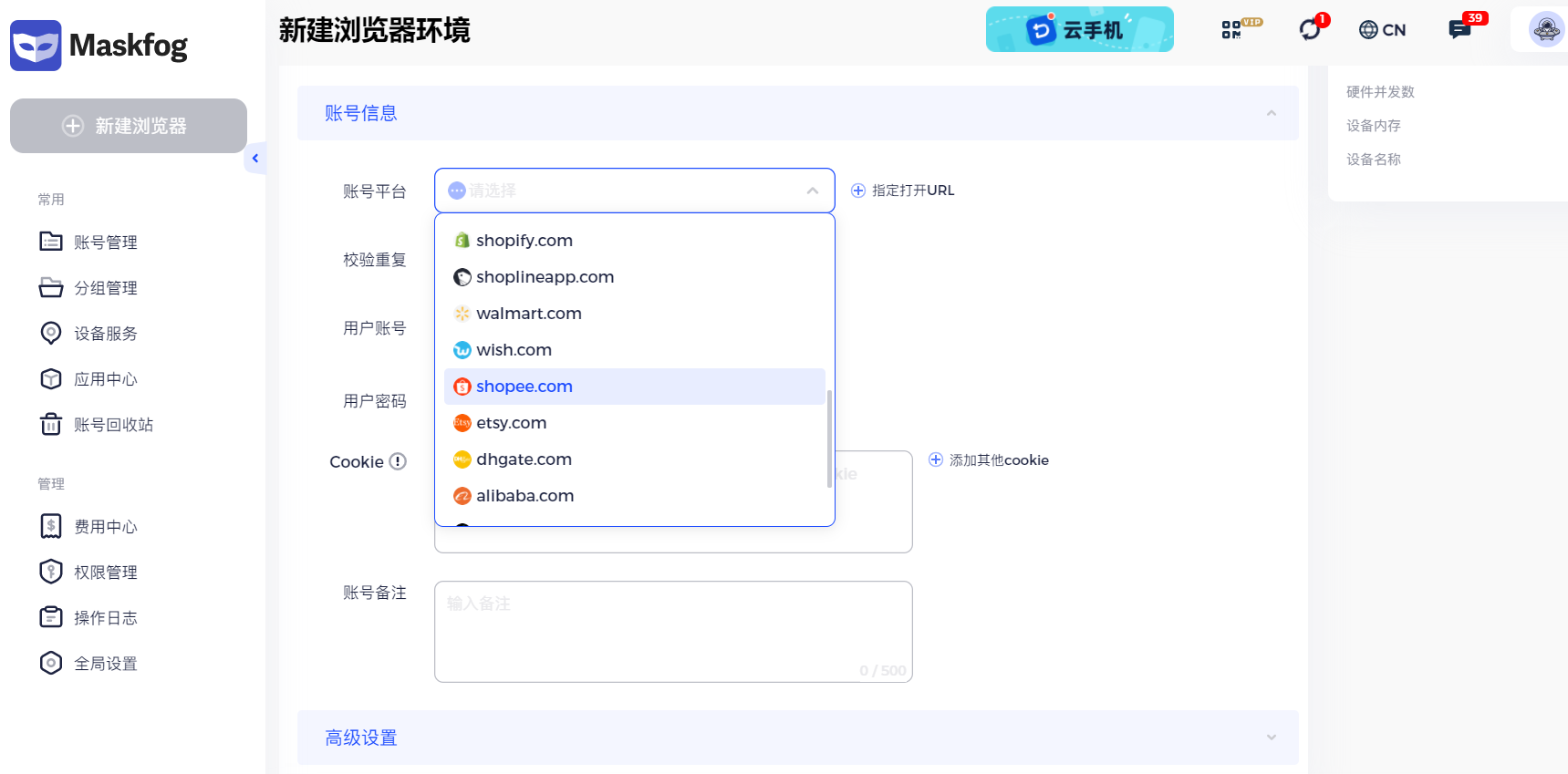This screenshot has height=774, width=1568.
Task: Open 费用中心 in the sidebar
Action: (106, 527)
